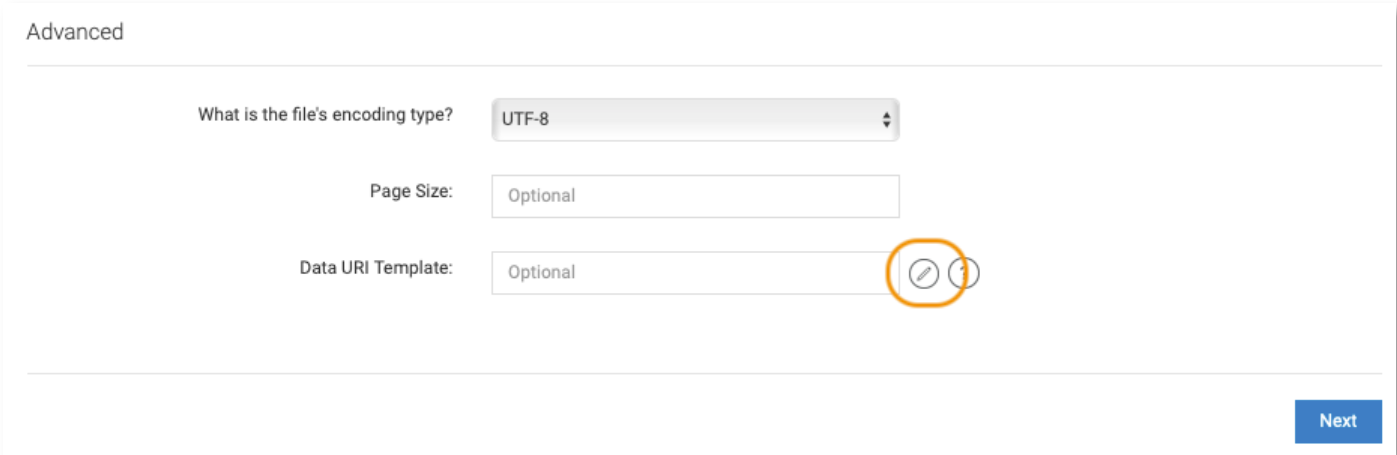1397x455 pixels.
Task: Click the "Data URI Template:" label
Action: (376, 268)
